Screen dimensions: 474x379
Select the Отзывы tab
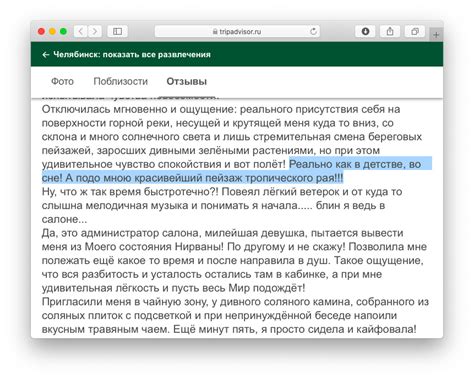[187, 81]
